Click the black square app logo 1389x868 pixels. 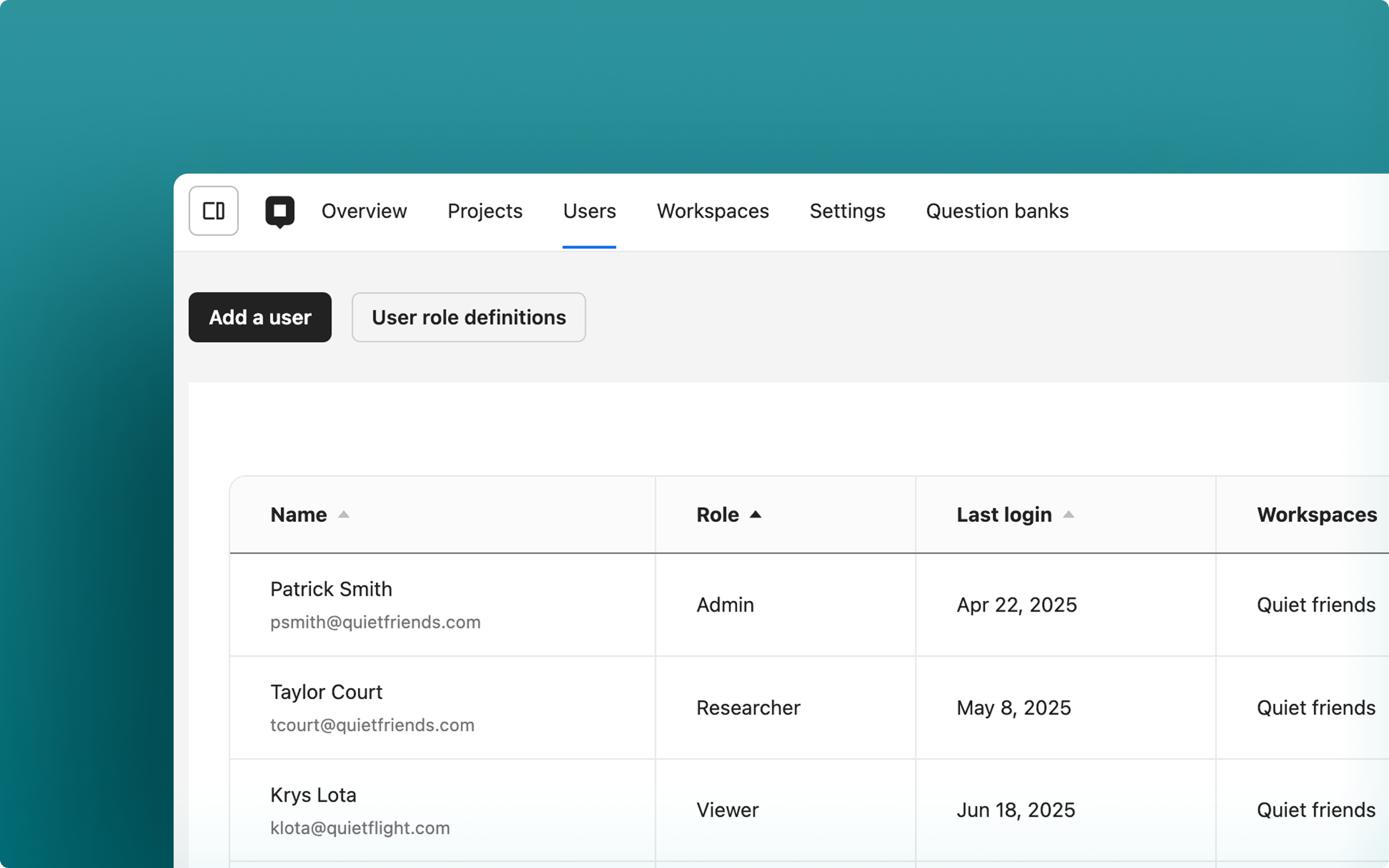(280, 210)
